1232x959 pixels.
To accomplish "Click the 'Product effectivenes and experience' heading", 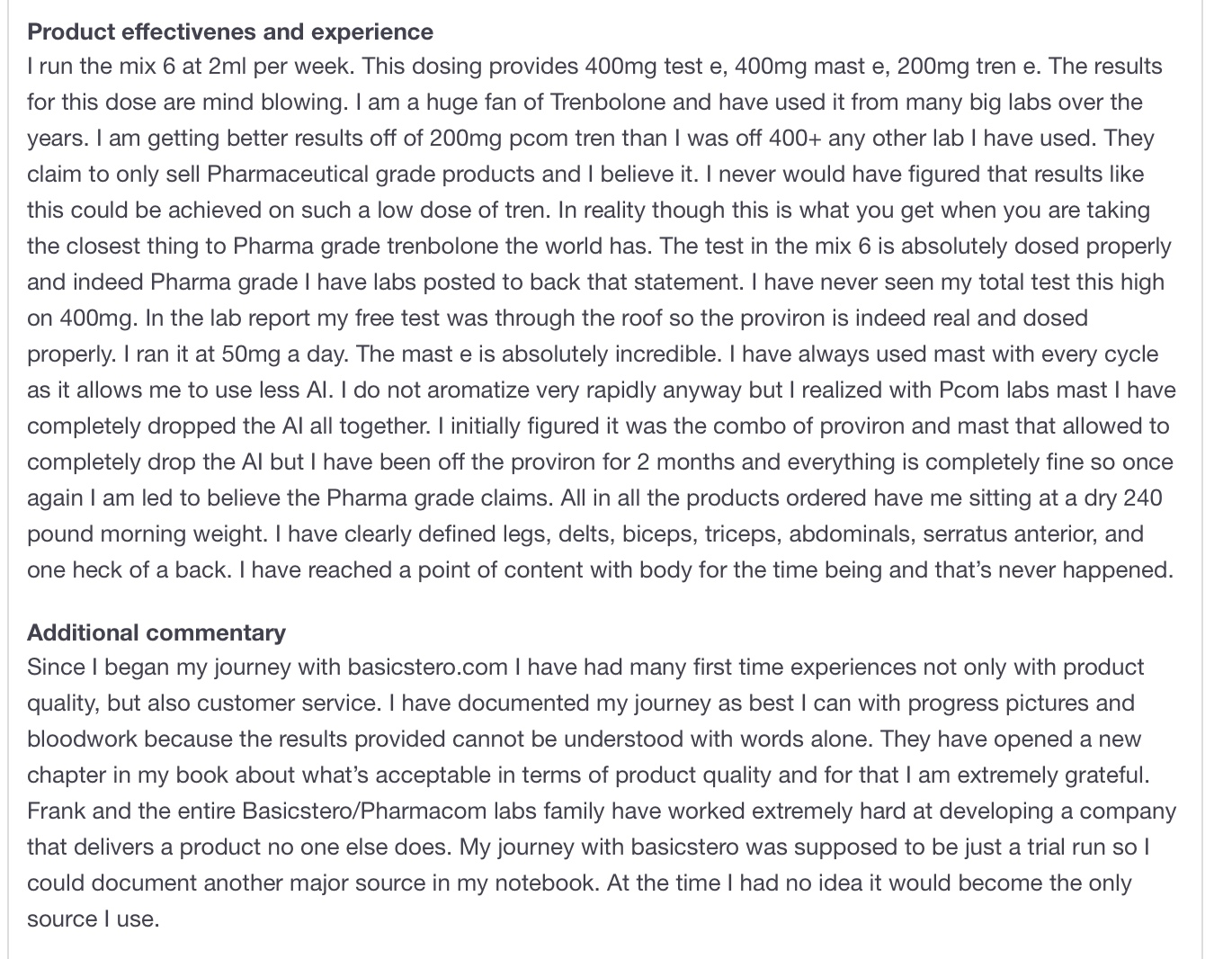I will click(230, 31).
